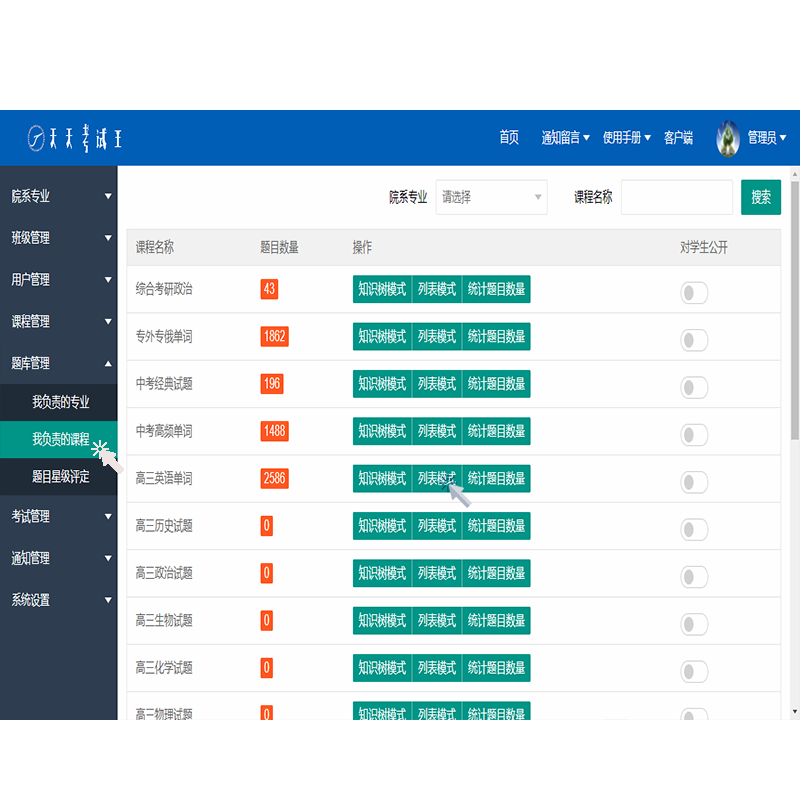Viewport: 800px width, 800px height.
Task: Open the 院系专业 请选择 dropdown
Action: coord(491,197)
